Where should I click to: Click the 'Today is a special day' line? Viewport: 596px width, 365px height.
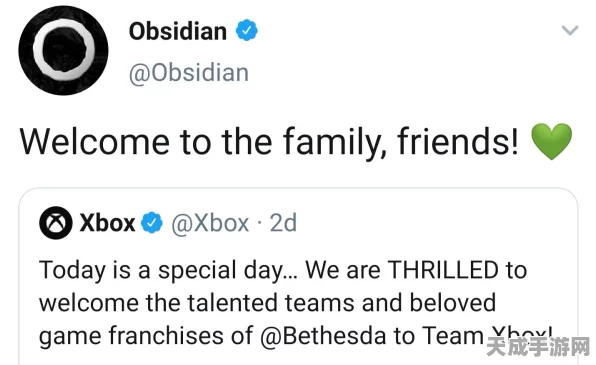click(x=168, y=271)
